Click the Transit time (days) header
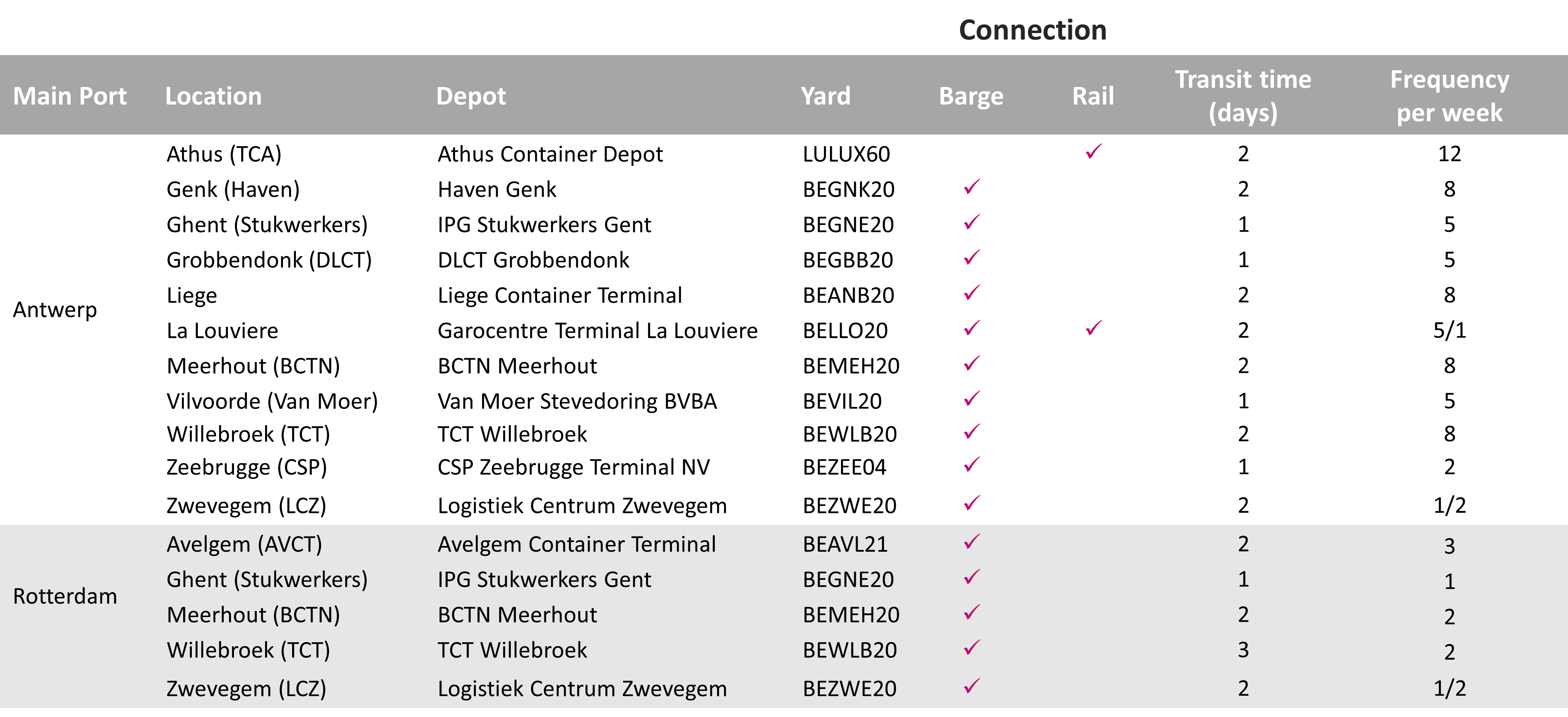1568x717 pixels. (x=1243, y=96)
